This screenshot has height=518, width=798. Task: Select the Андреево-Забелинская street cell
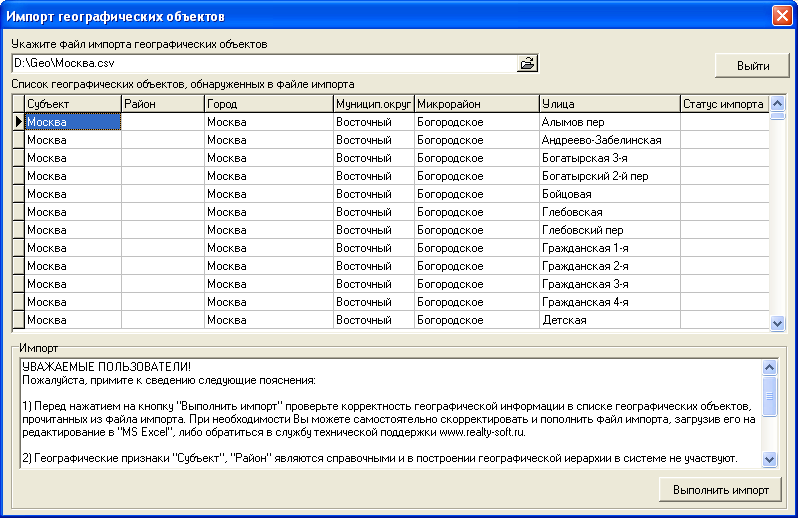click(610, 140)
